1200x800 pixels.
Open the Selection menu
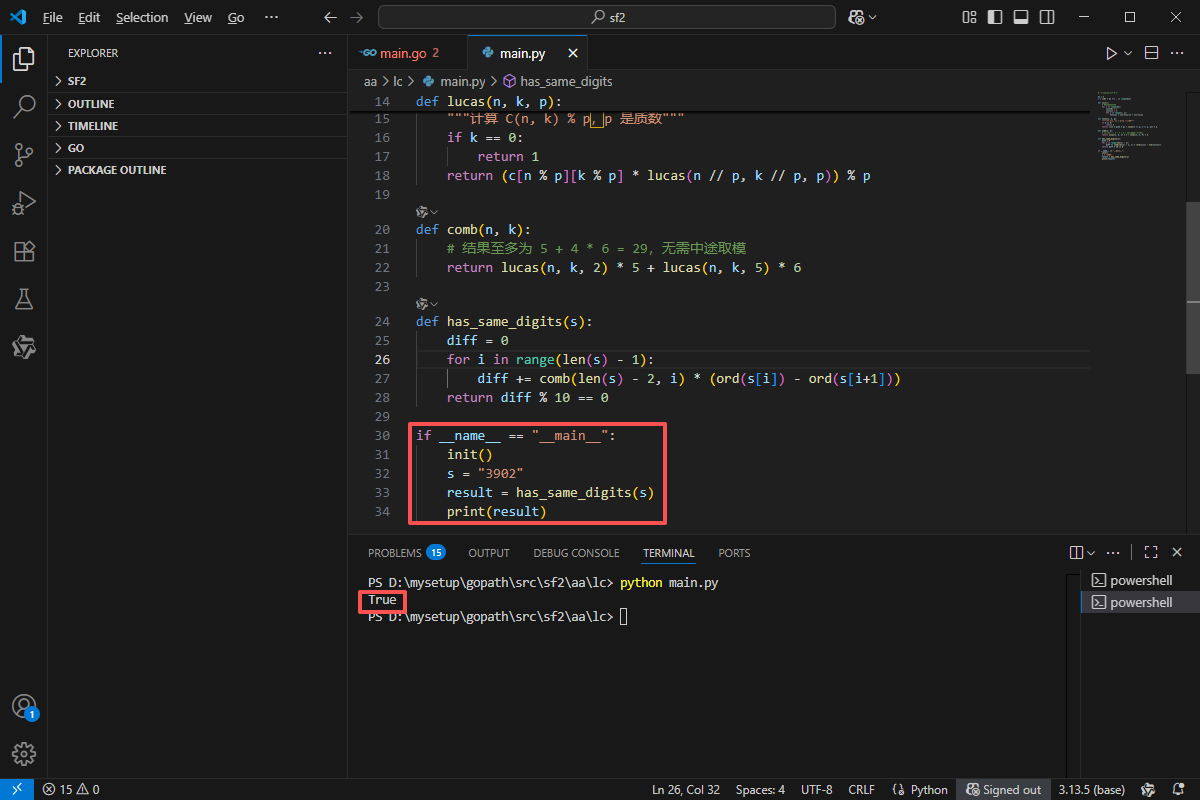(142, 17)
